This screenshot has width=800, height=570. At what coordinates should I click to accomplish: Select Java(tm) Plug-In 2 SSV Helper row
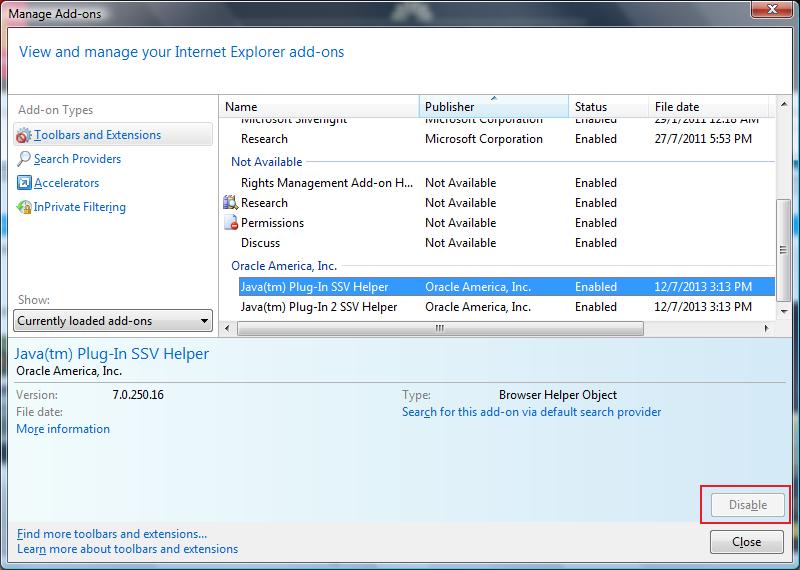[x=507, y=307]
